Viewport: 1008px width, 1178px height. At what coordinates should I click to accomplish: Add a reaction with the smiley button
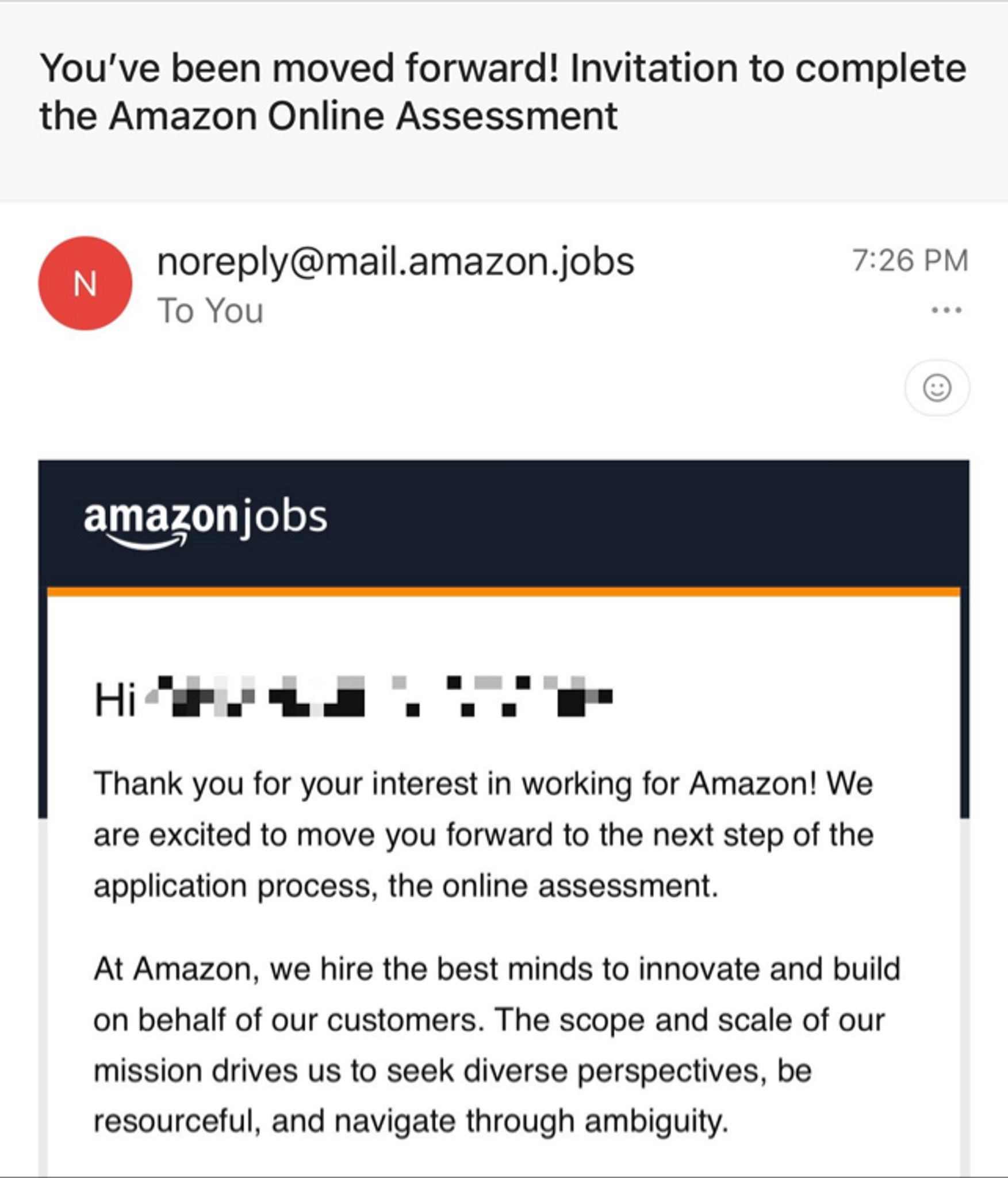click(937, 388)
